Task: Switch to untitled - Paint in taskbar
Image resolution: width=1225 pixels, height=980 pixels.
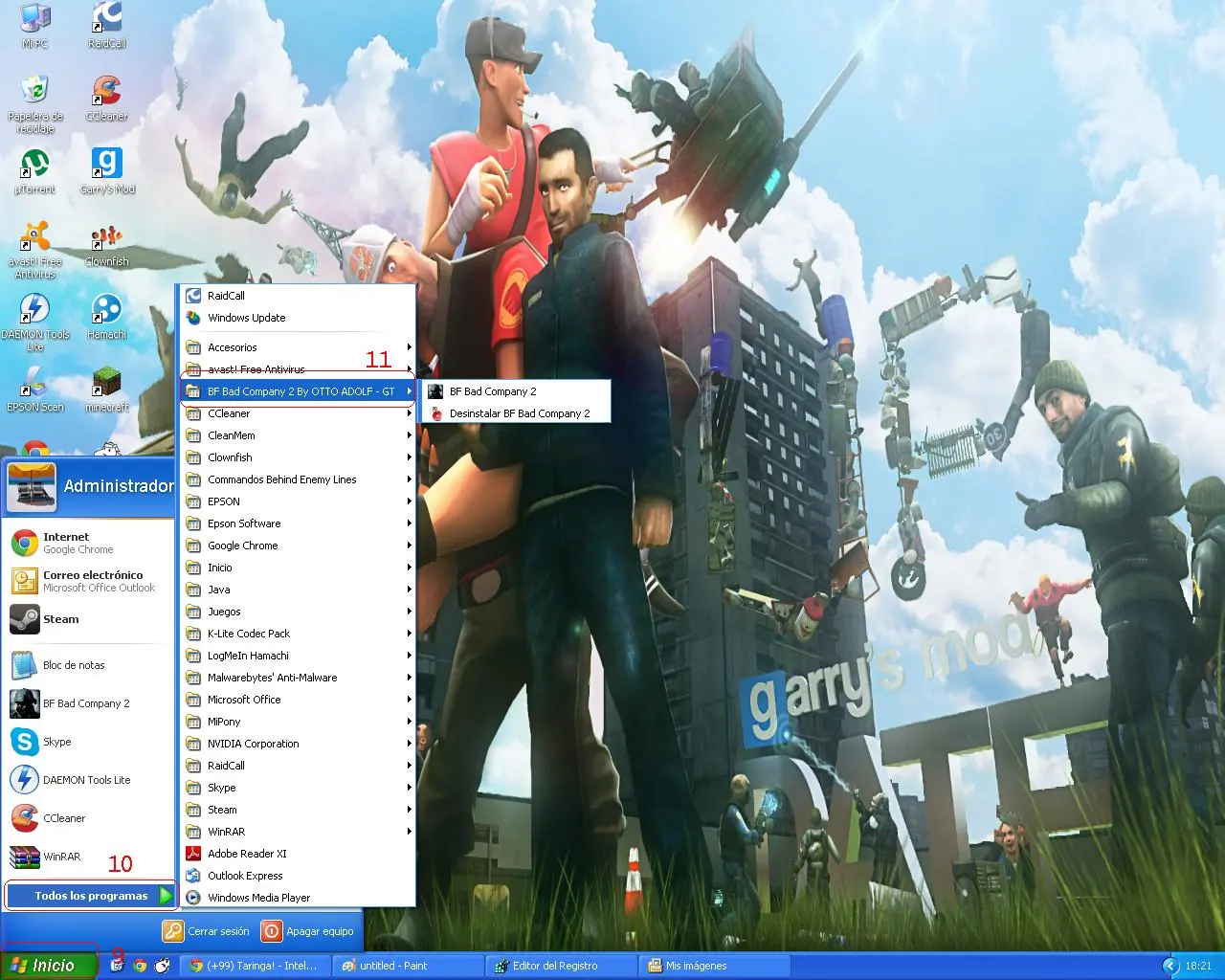Action: pos(409,966)
